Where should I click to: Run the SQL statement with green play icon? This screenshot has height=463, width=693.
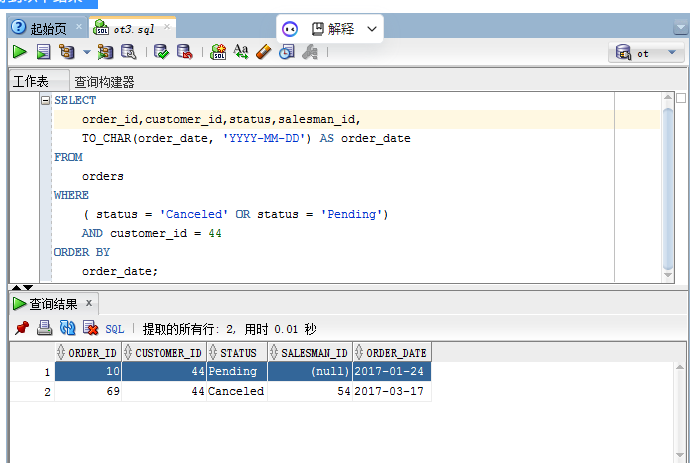coord(20,52)
